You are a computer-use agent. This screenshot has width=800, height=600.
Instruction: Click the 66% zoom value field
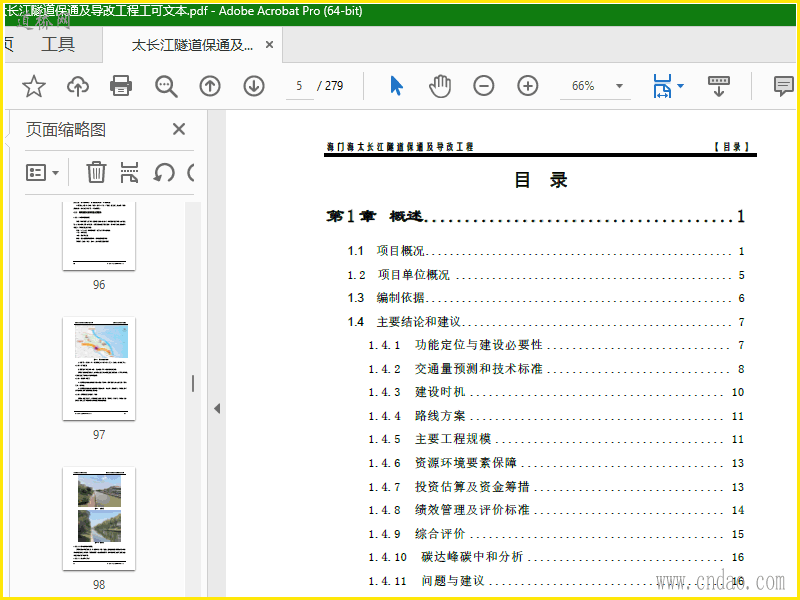point(584,86)
